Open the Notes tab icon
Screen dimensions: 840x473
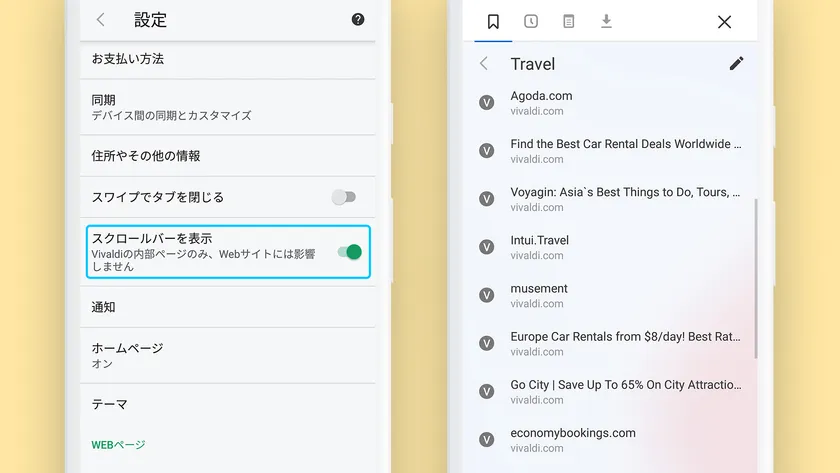pyautogui.click(x=569, y=21)
